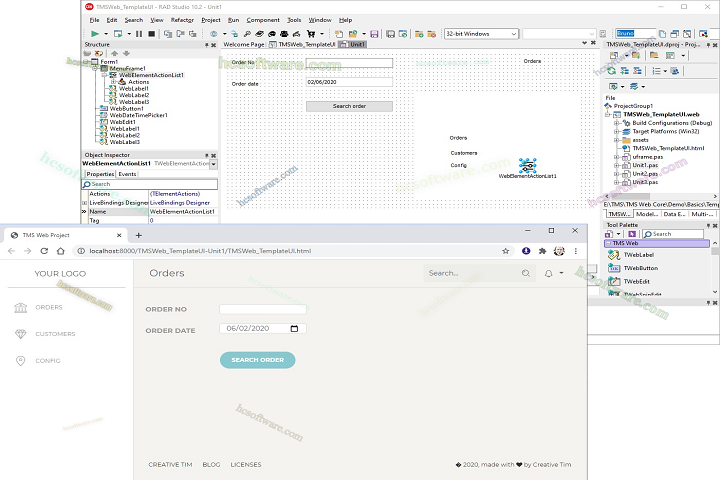Click the globe browser icon in the toolbar

click(x=214, y=34)
